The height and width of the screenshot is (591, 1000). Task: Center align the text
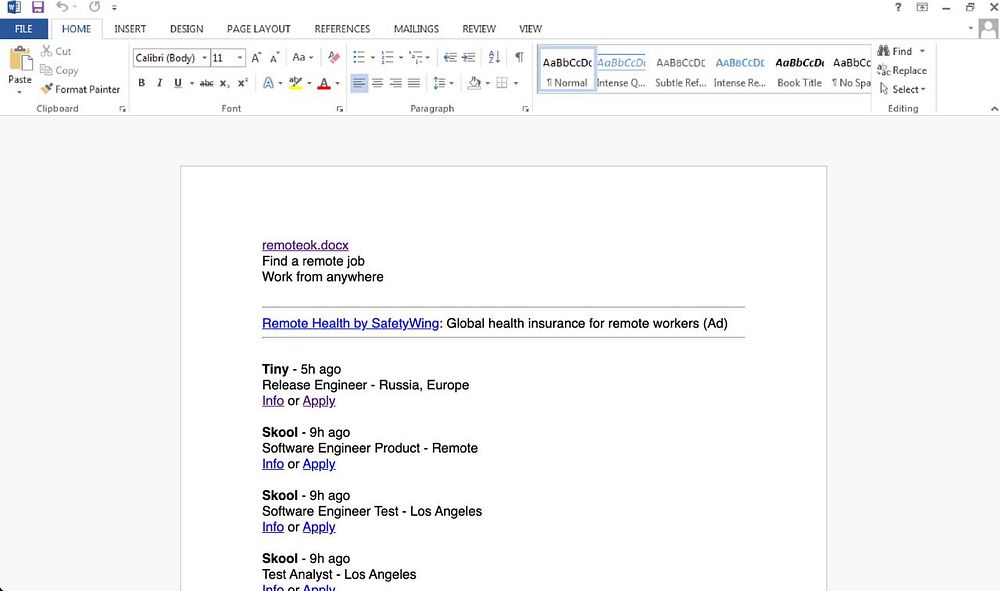pyautogui.click(x=378, y=83)
